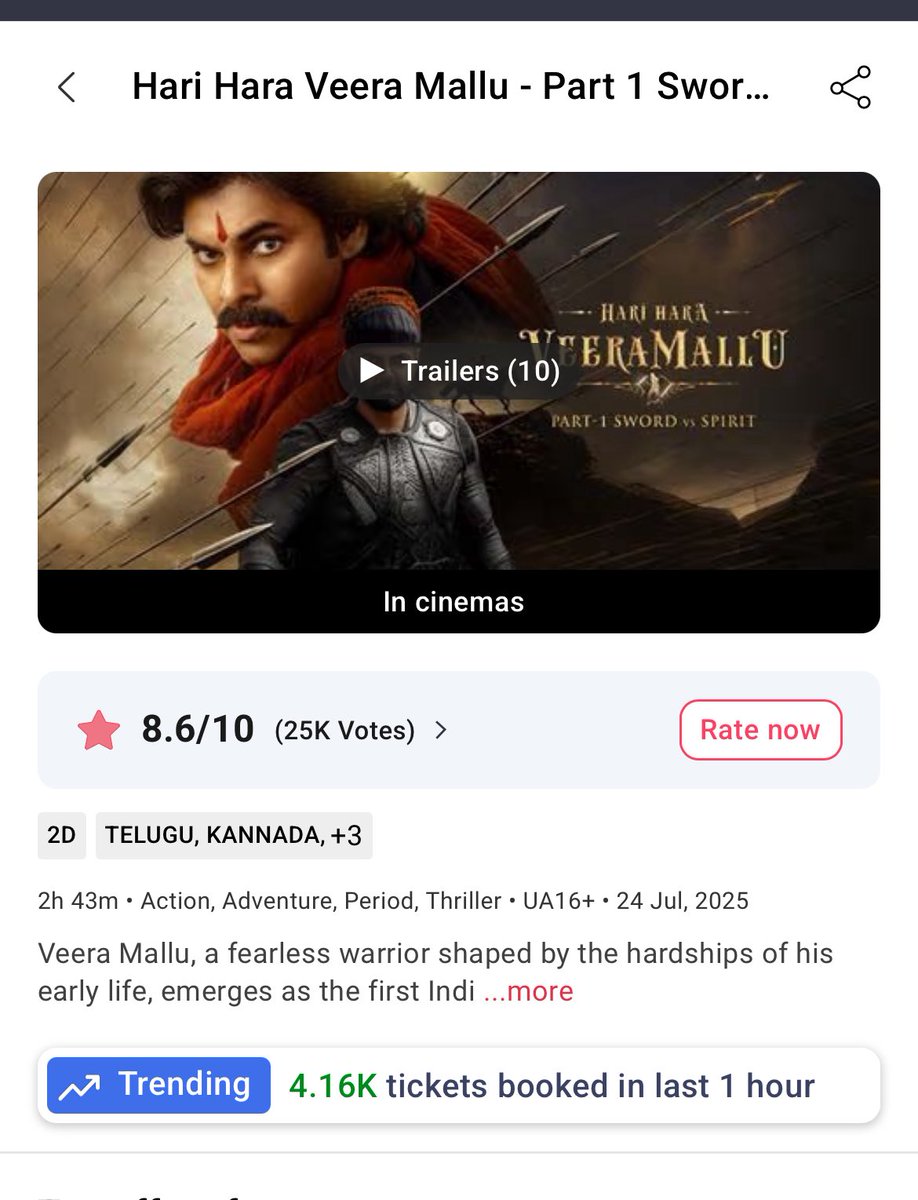918x1200 pixels.
Task: Expand votes details chevron next to 25K Votes
Action: tap(440, 731)
